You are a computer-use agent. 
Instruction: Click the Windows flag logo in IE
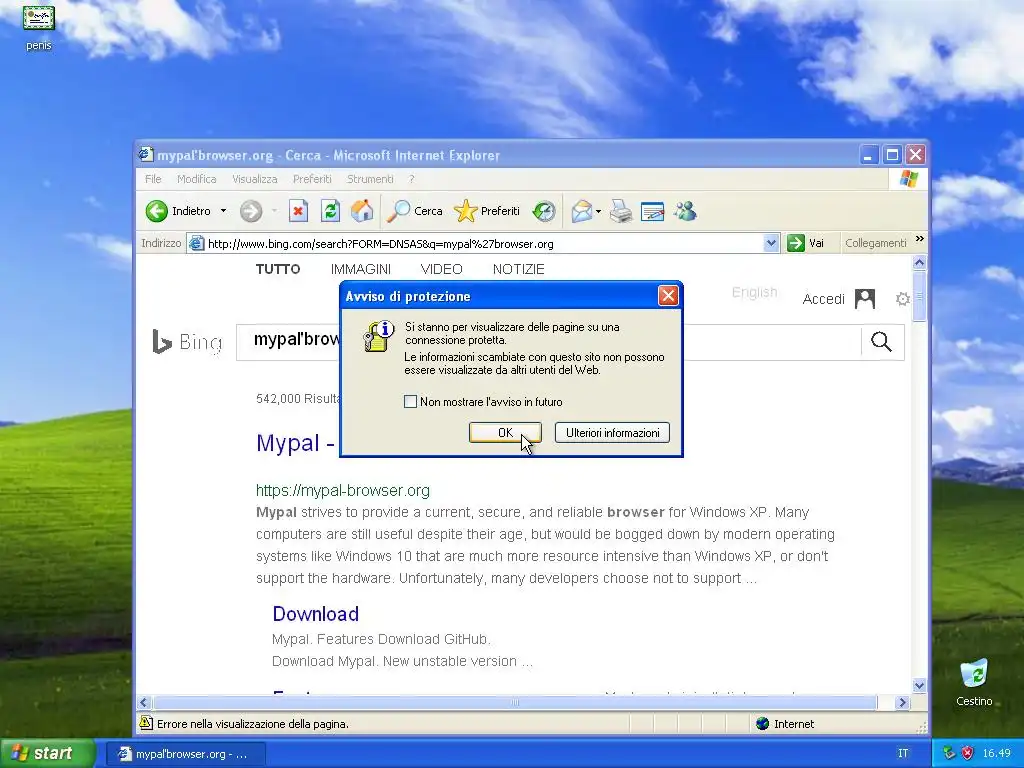pos(908,179)
